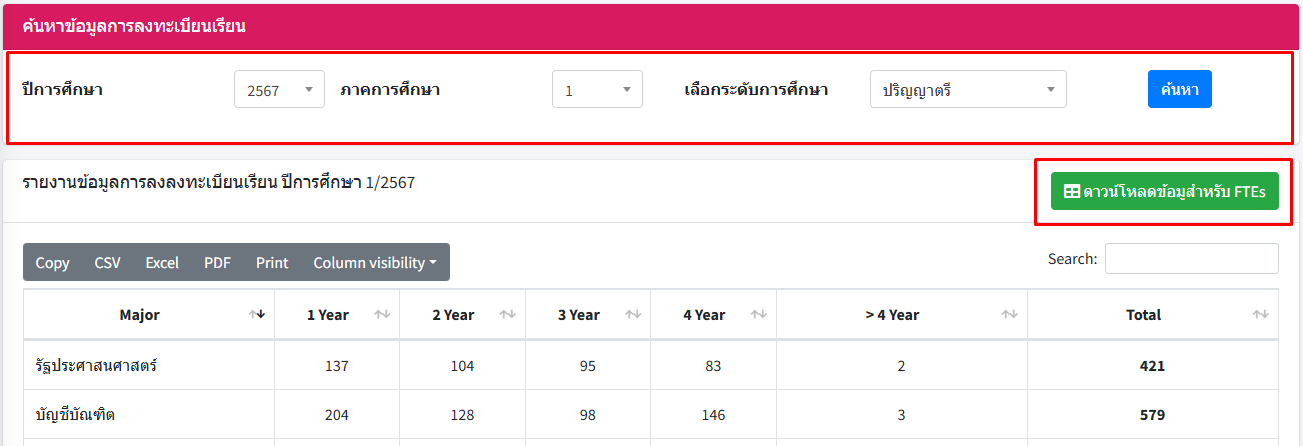Export the table as CSV
The image size is (1303, 446).
[107, 263]
